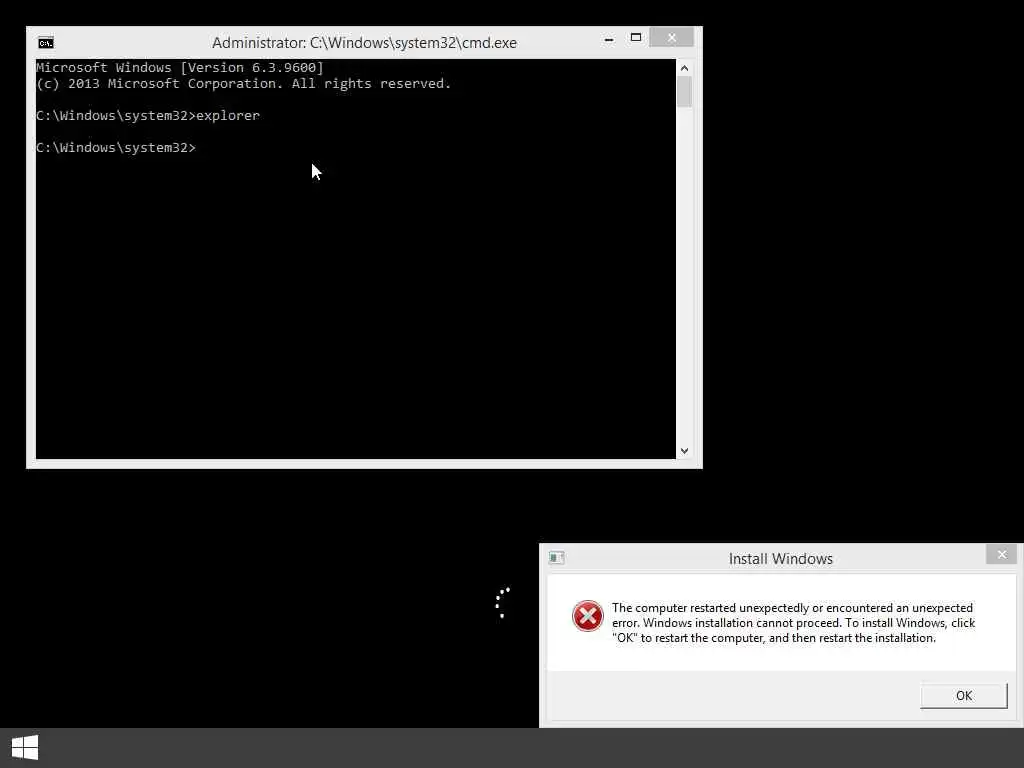
Task: Click the Install Windows dialog title icon
Action: click(x=556, y=558)
